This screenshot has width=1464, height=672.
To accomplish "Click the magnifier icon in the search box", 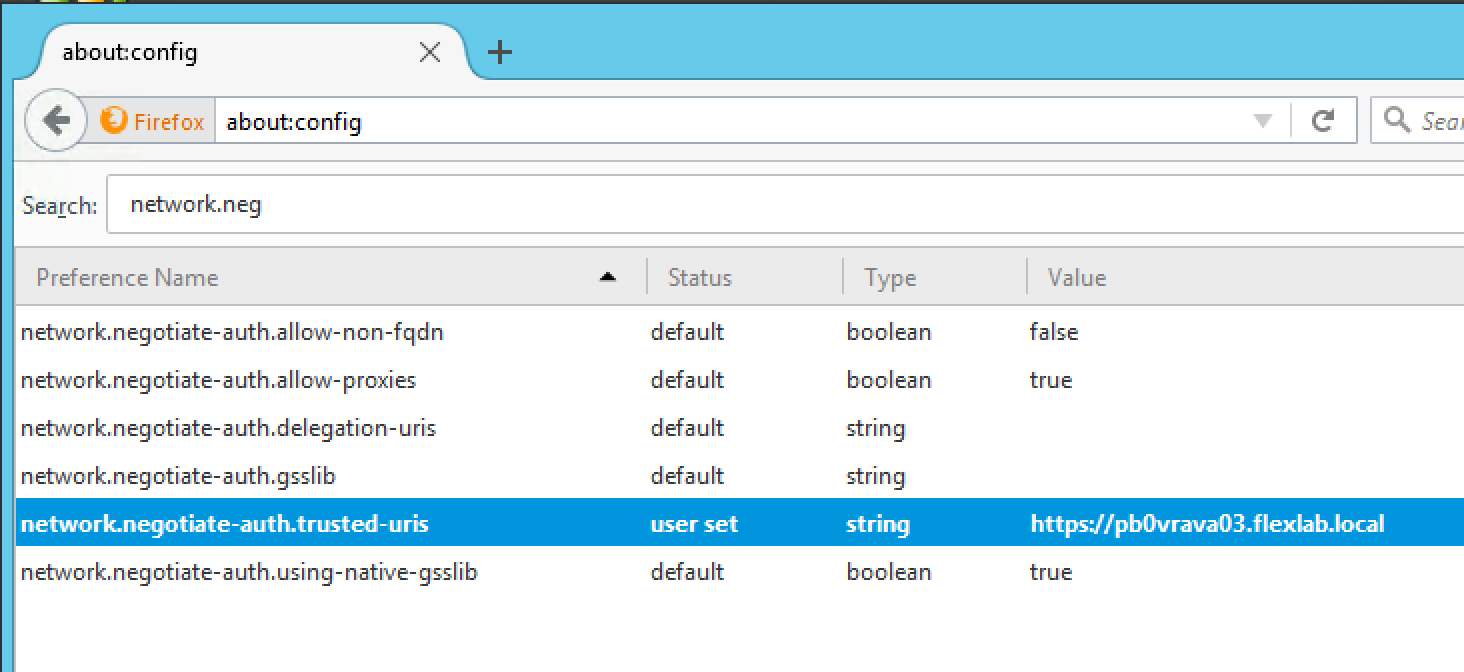I will (x=1396, y=121).
